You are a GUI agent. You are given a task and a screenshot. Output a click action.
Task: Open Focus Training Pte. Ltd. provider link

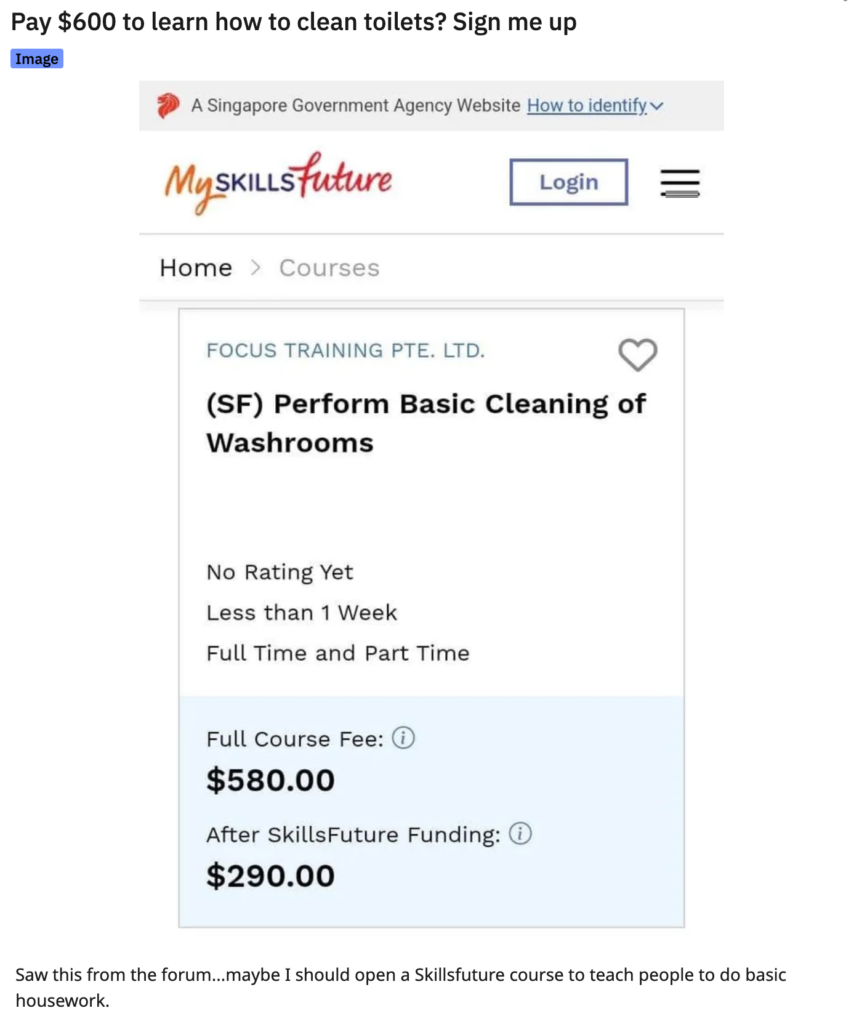345,351
